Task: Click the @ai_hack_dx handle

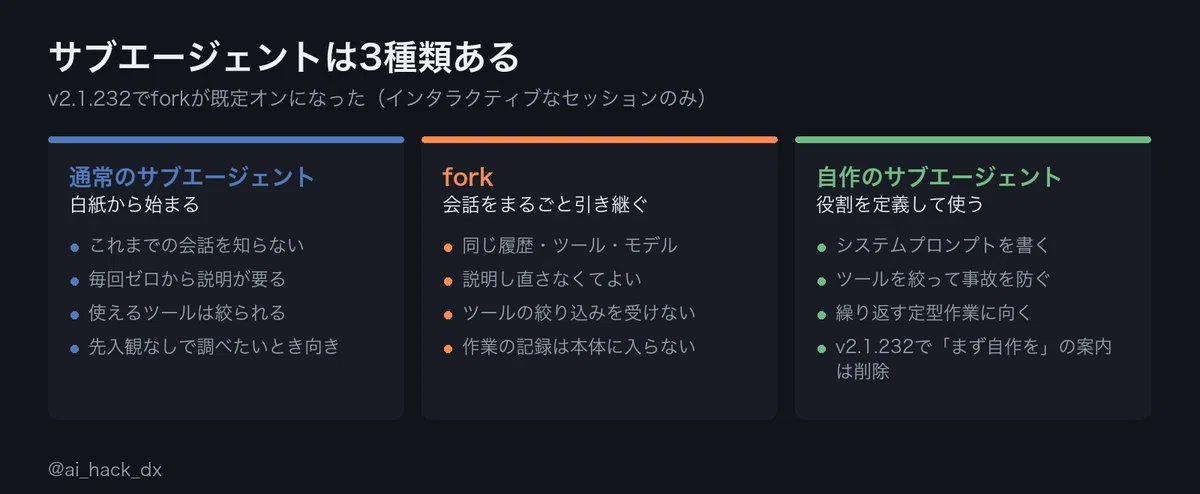Action: pos(104,468)
